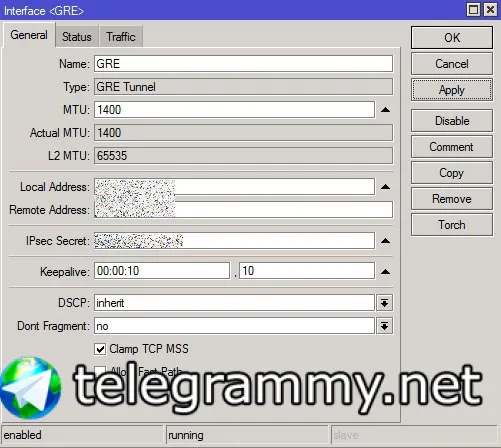Switch to the Status tab
Viewport: 501px width, 448px height.
(x=77, y=36)
